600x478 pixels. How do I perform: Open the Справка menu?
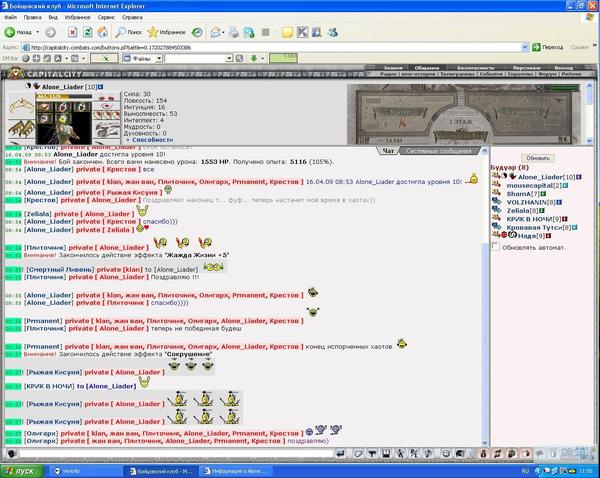[x=132, y=18]
